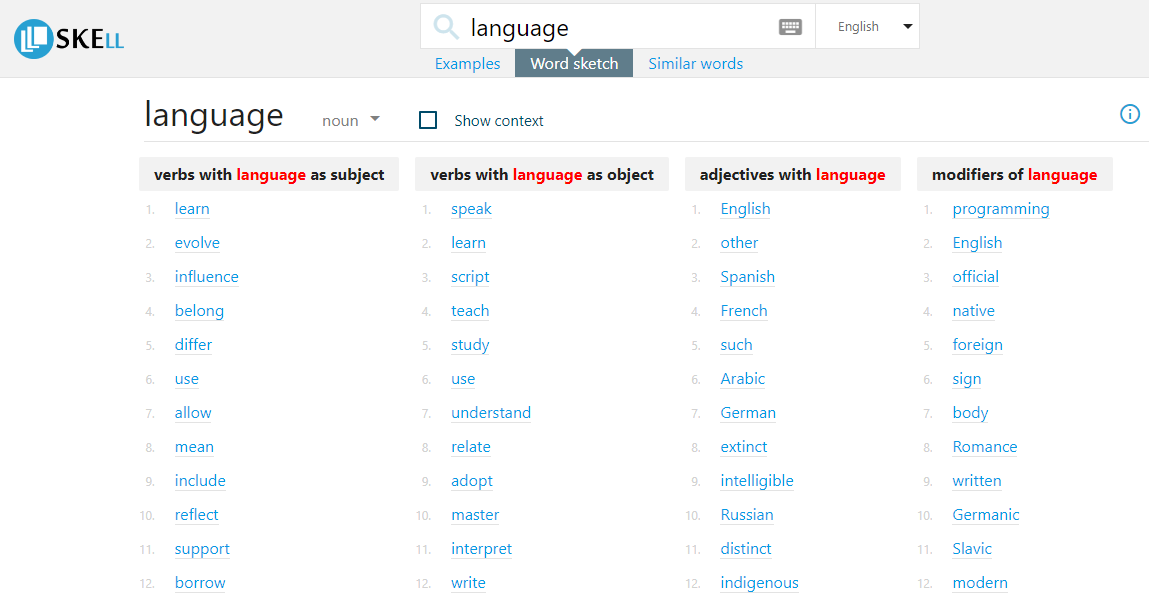1149x605 pixels.
Task: Click the magnifier search icon
Action: (445, 27)
